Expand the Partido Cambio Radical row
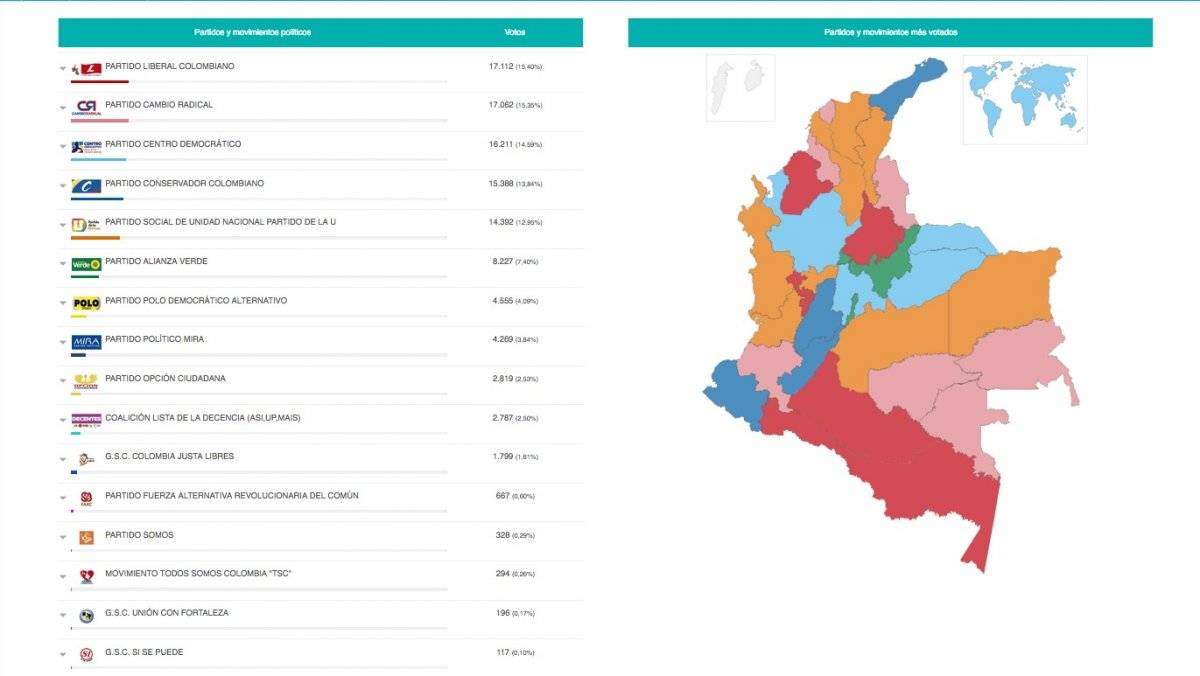This screenshot has height=676, width=1200. (62, 108)
